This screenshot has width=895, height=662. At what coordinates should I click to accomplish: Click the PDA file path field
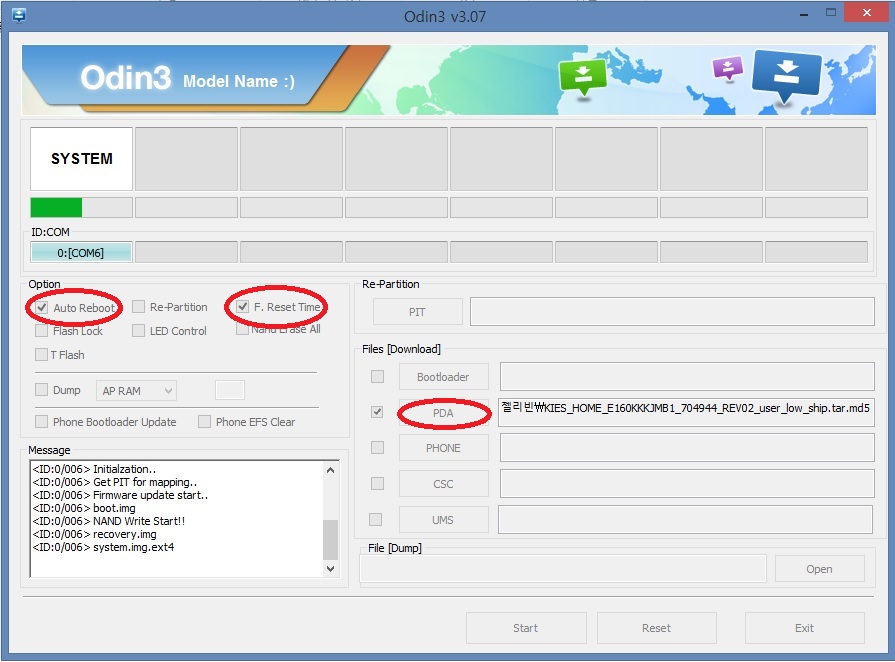point(685,412)
